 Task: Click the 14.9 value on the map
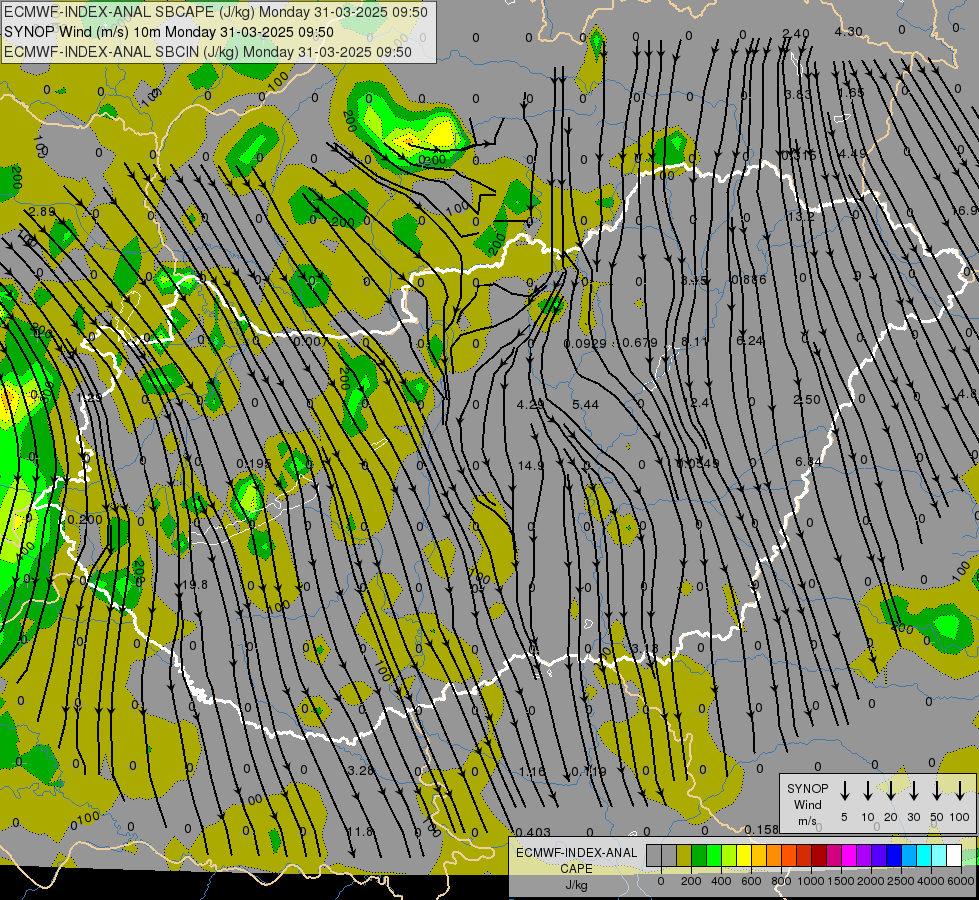coord(531,465)
